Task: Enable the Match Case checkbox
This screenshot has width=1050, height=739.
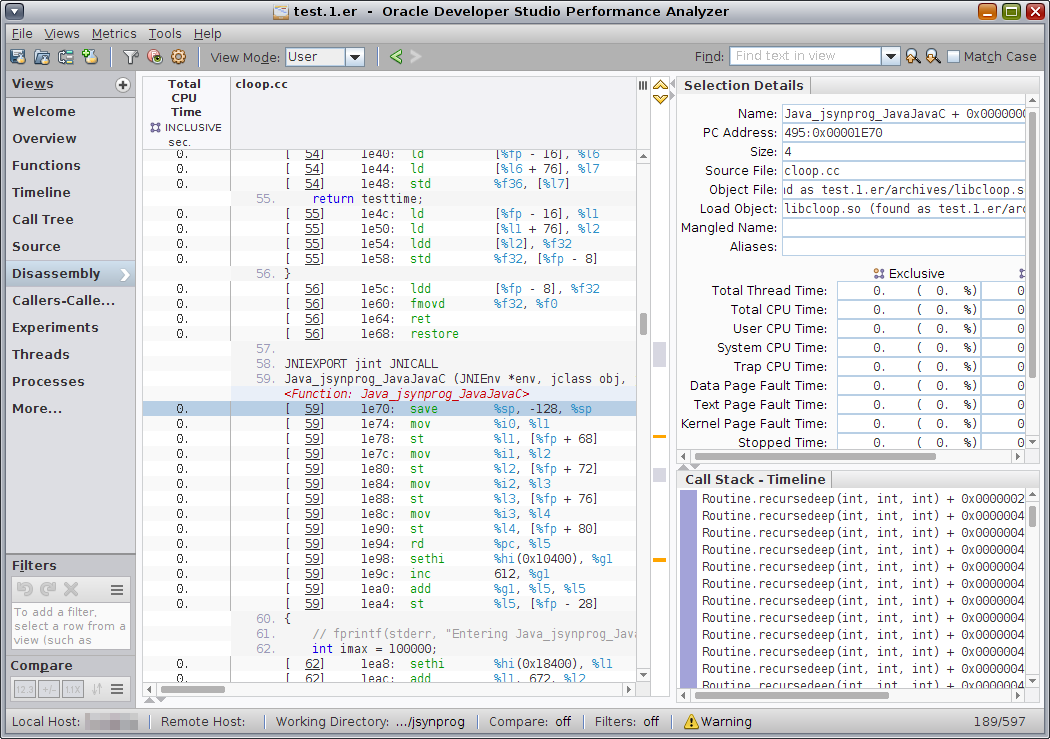Action: pos(953,57)
